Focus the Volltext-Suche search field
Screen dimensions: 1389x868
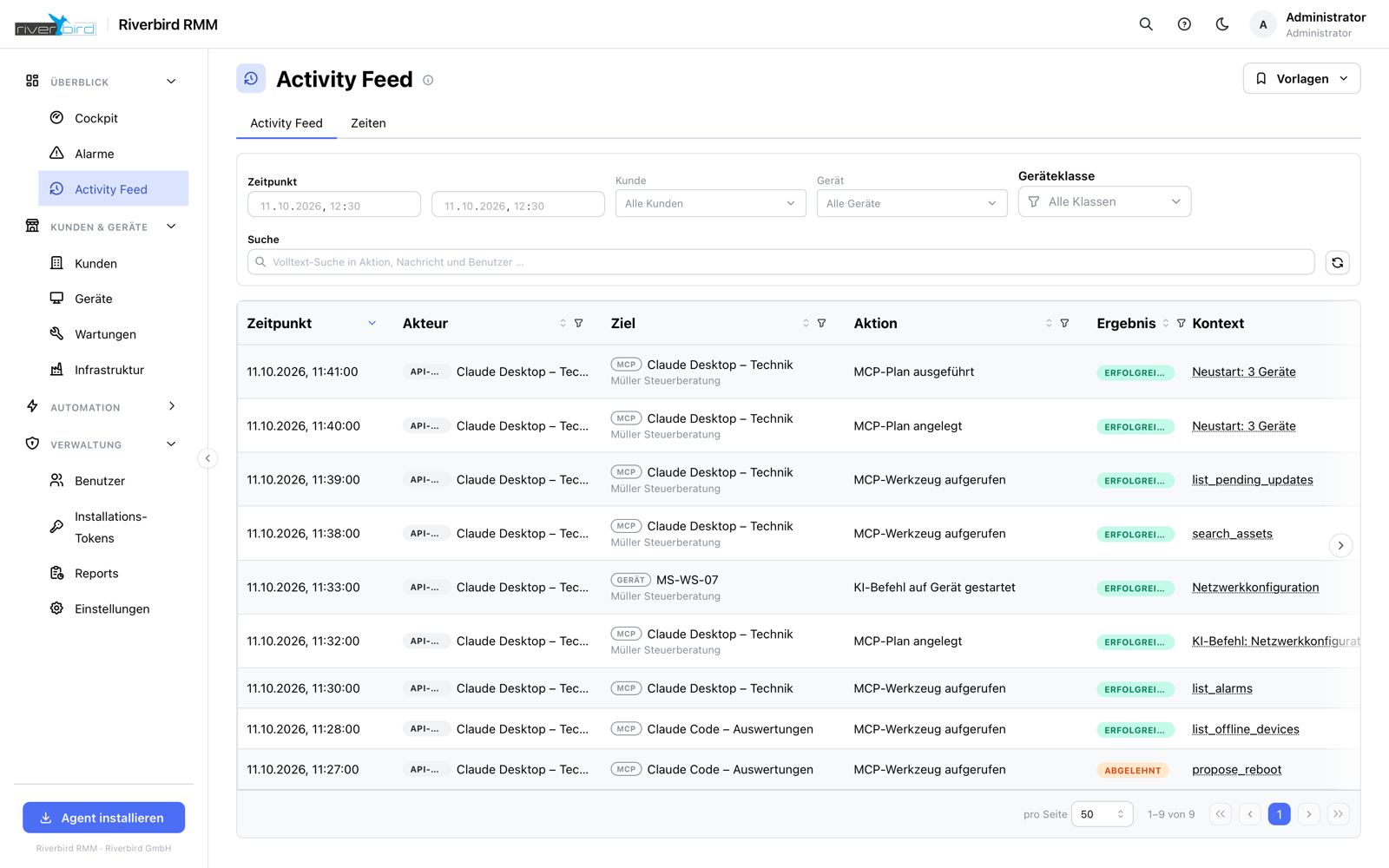click(781, 262)
